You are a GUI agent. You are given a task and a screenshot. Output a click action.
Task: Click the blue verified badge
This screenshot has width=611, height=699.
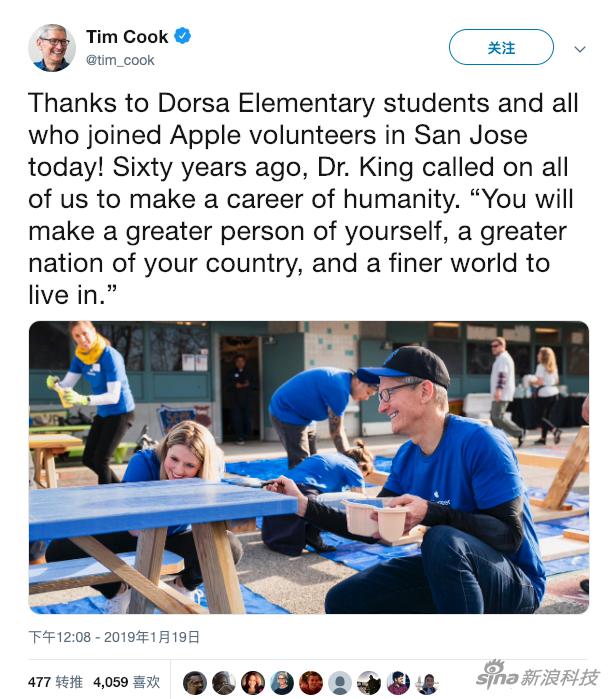tap(182, 36)
